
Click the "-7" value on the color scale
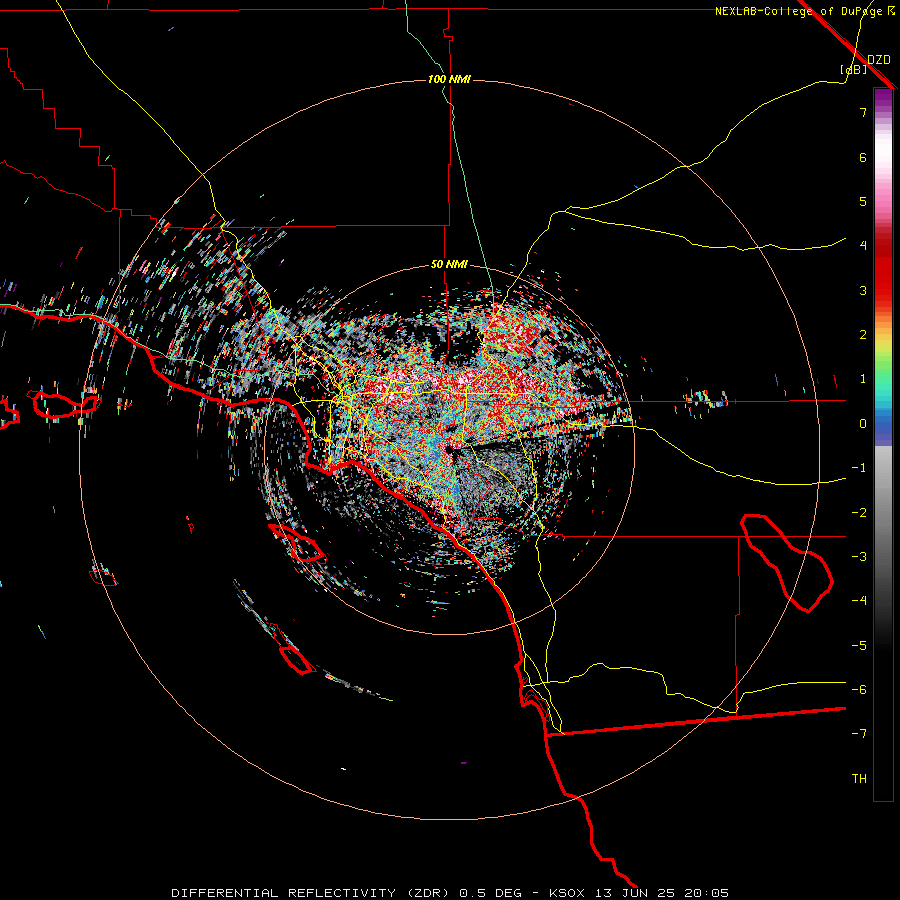pos(859,734)
